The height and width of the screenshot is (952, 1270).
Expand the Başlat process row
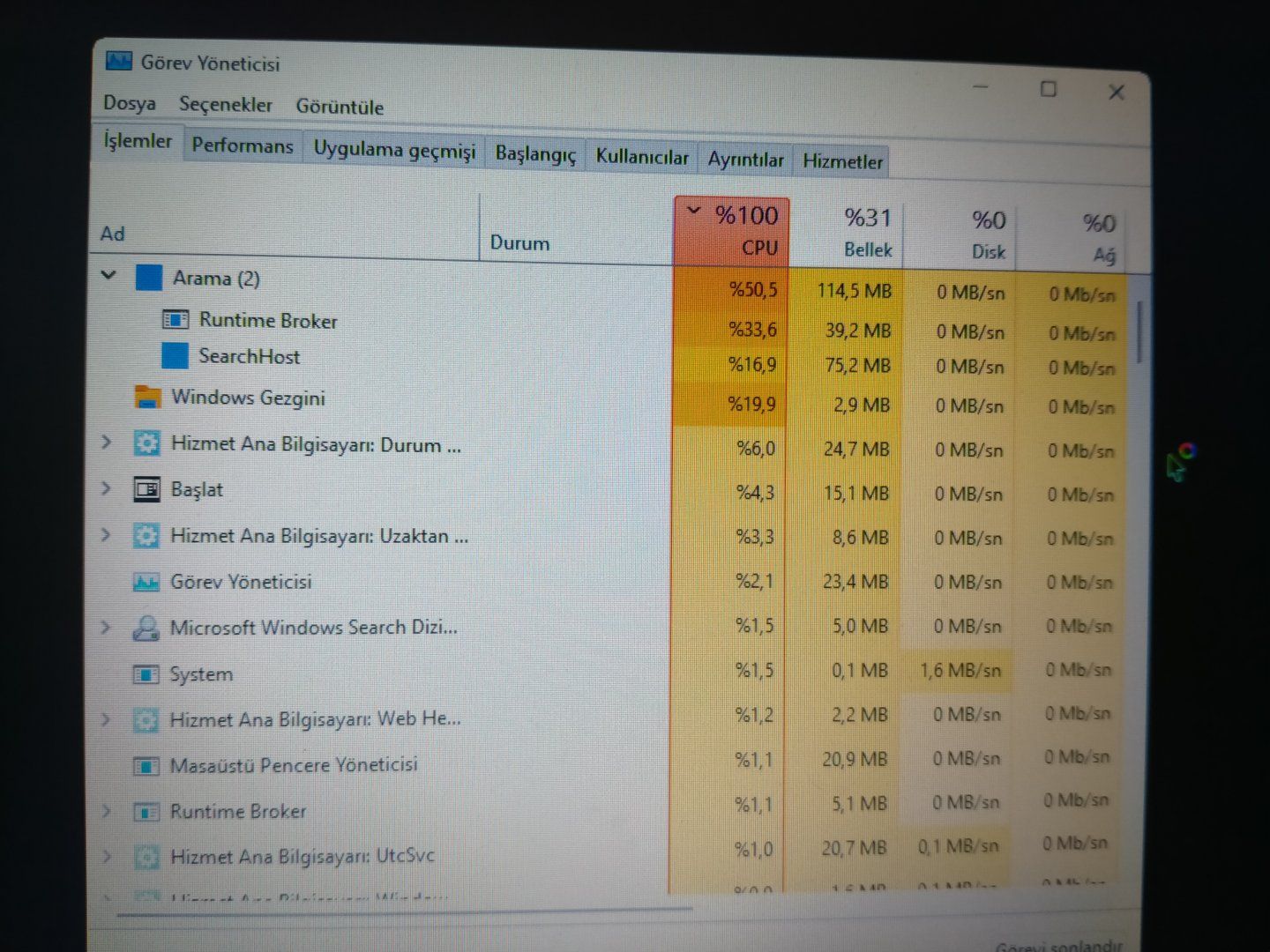click(107, 487)
